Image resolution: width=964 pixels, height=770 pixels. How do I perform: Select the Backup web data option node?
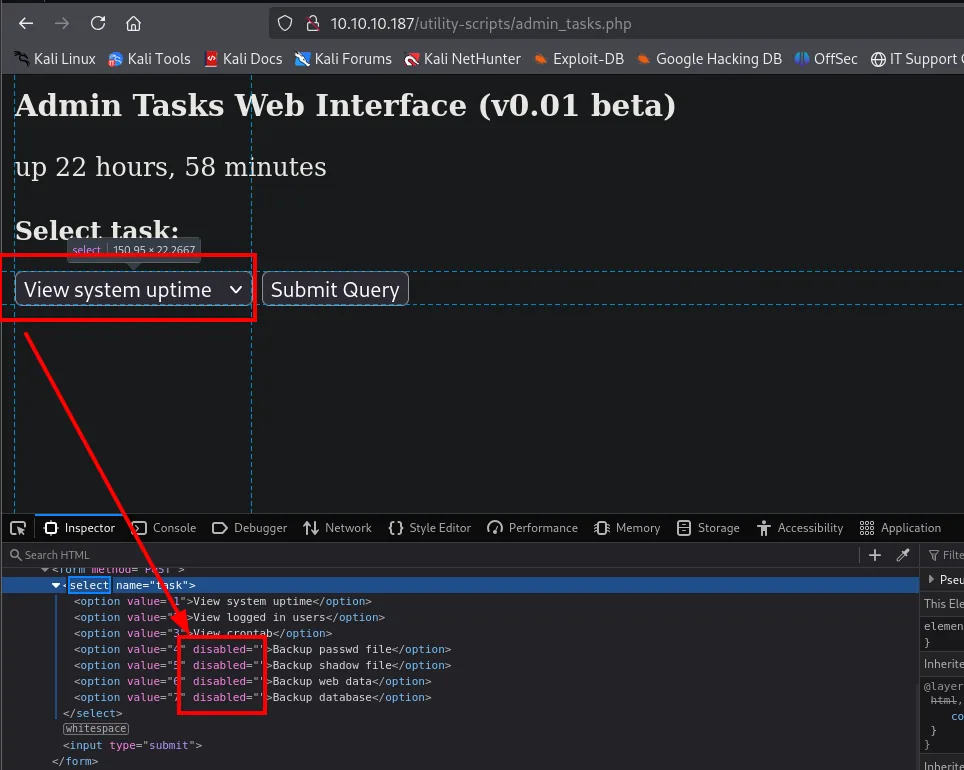(253, 681)
